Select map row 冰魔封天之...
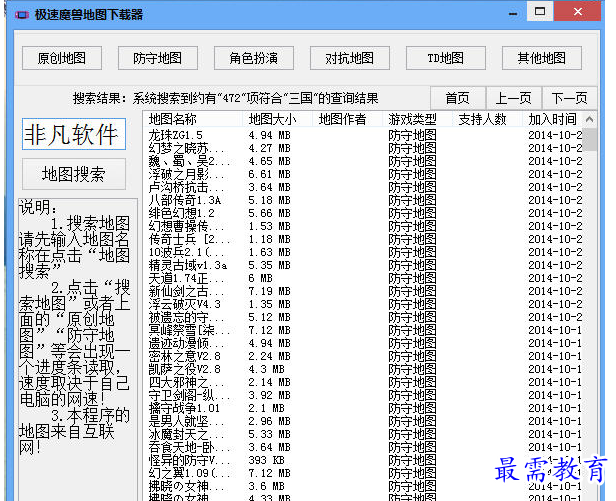This screenshot has width=616, height=501. pyautogui.click(x=365, y=434)
